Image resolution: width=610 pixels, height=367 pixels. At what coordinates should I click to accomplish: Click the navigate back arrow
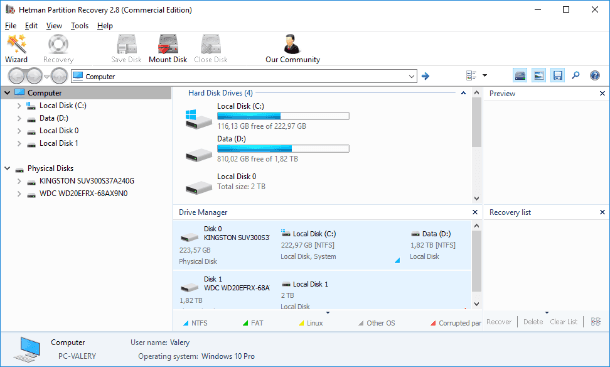coord(16,76)
